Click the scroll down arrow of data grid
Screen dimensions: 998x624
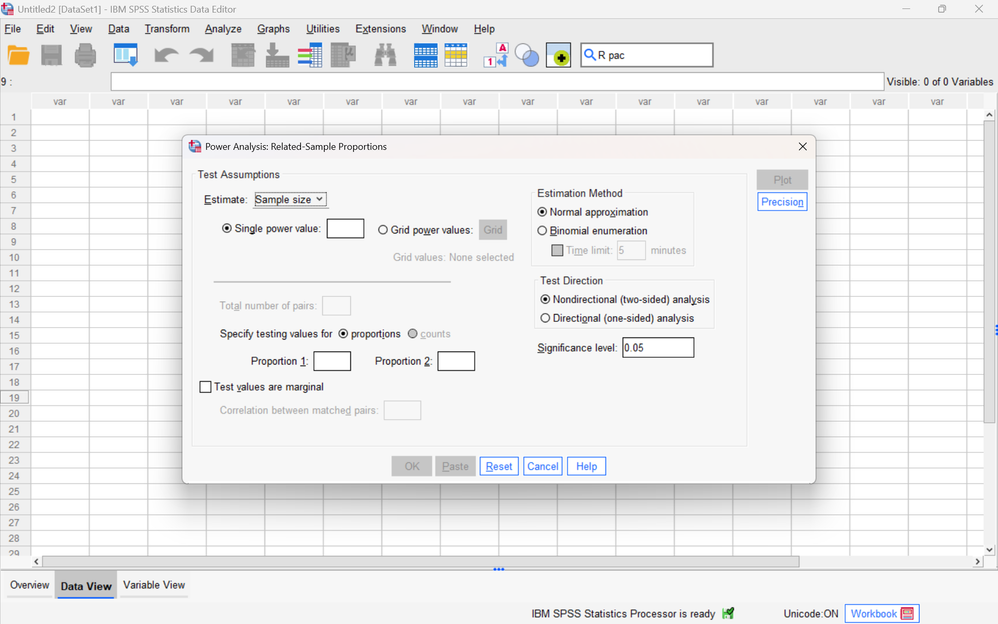pyautogui.click(x=989, y=550)
